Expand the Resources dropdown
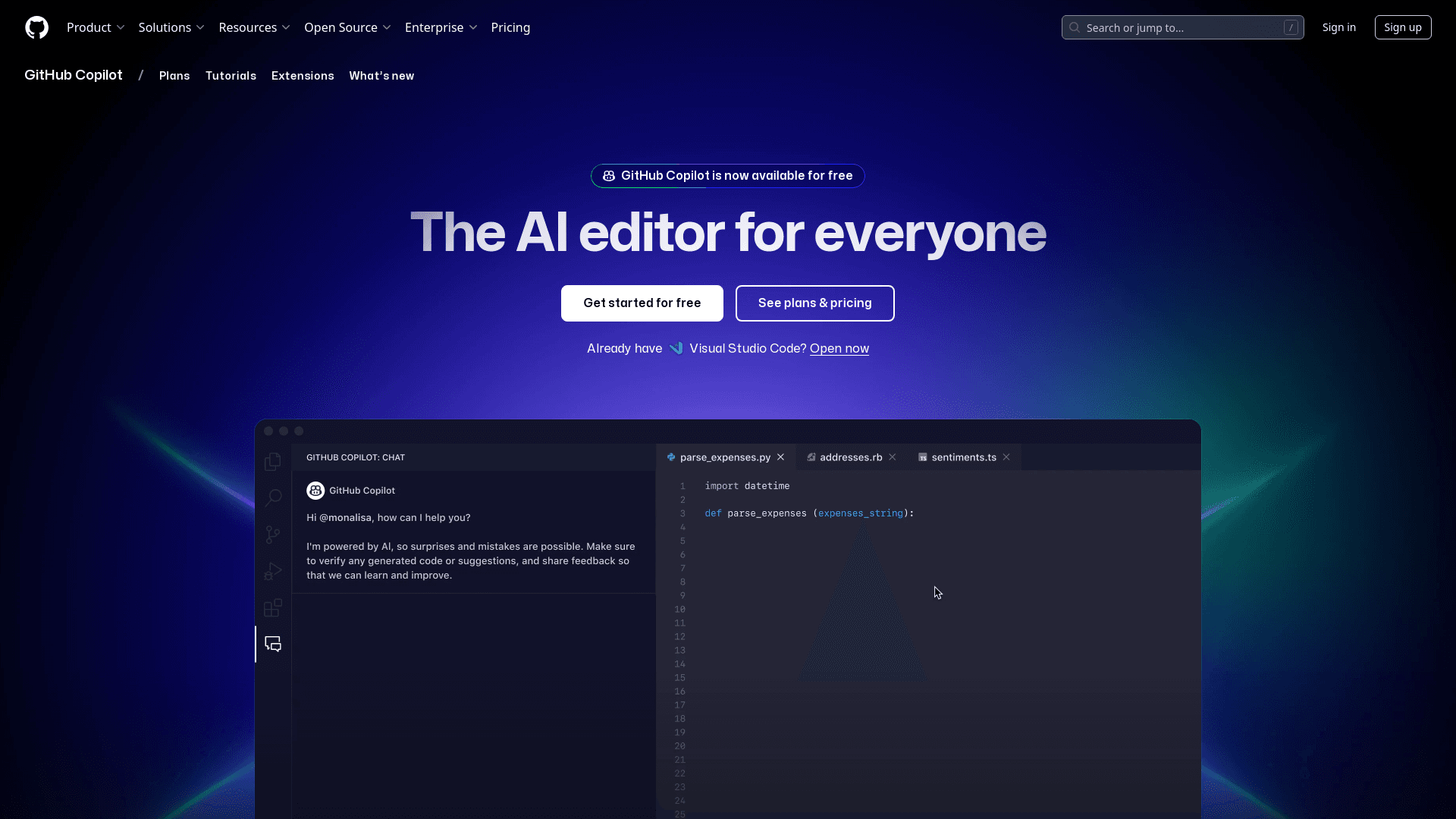 [254, 27]
